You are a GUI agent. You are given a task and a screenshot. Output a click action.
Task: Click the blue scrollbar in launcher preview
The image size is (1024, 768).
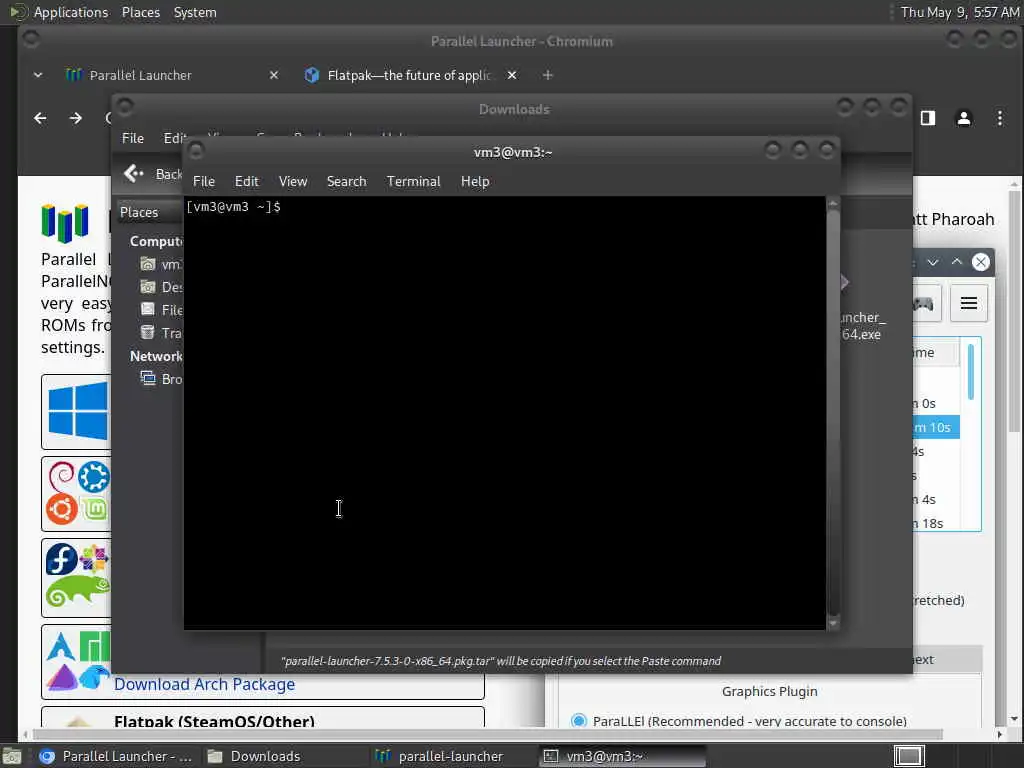[x=971, y=371]
